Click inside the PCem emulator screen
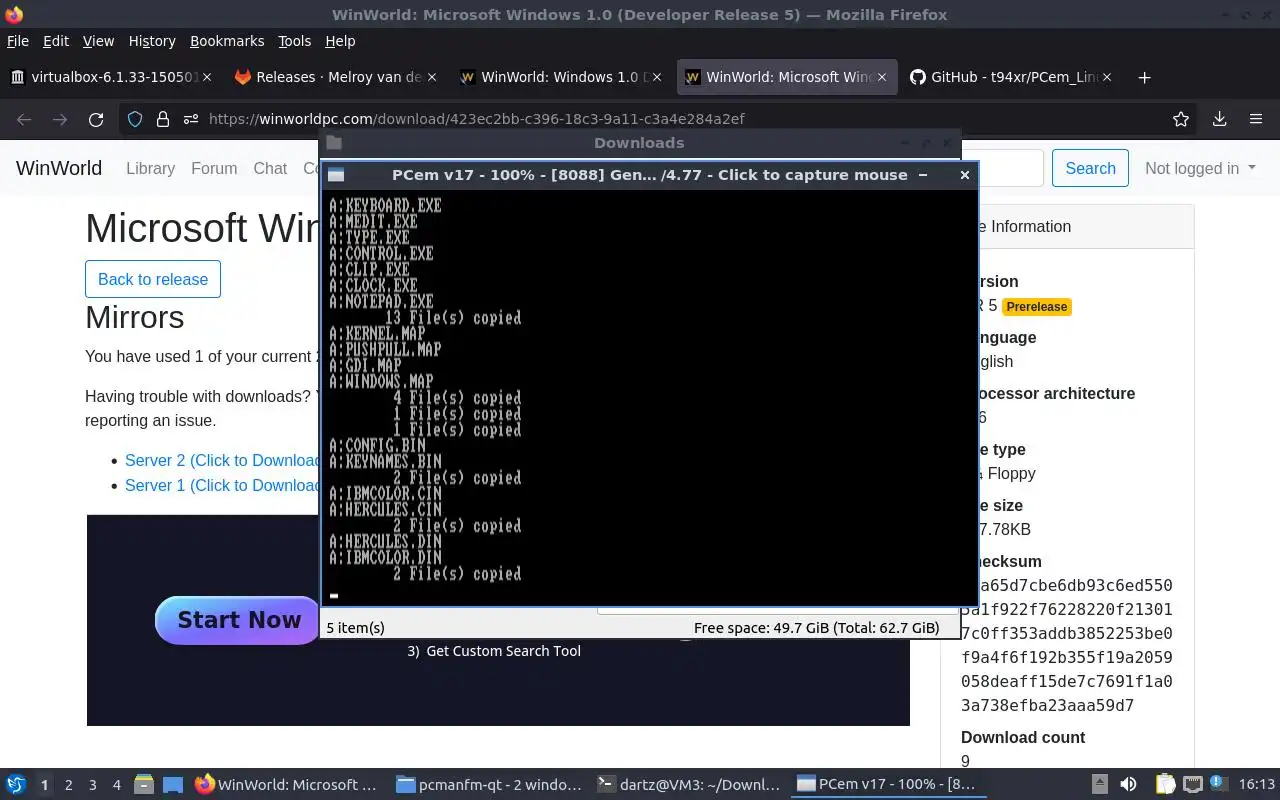Viewport: 1280px width, 800px height. [x=648, y=397]
